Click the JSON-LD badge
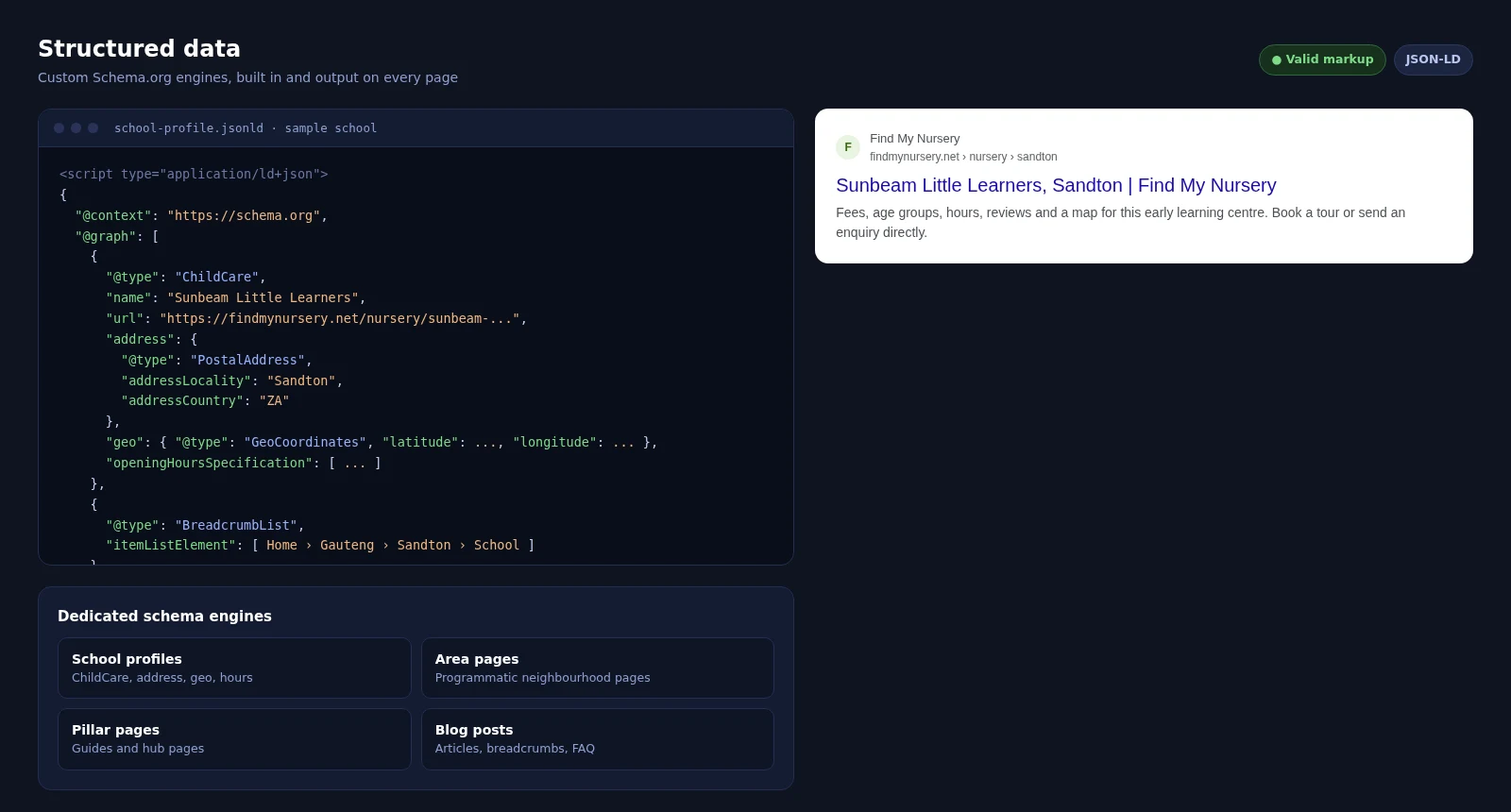 pyautogui.click(x=1433, y=59)
